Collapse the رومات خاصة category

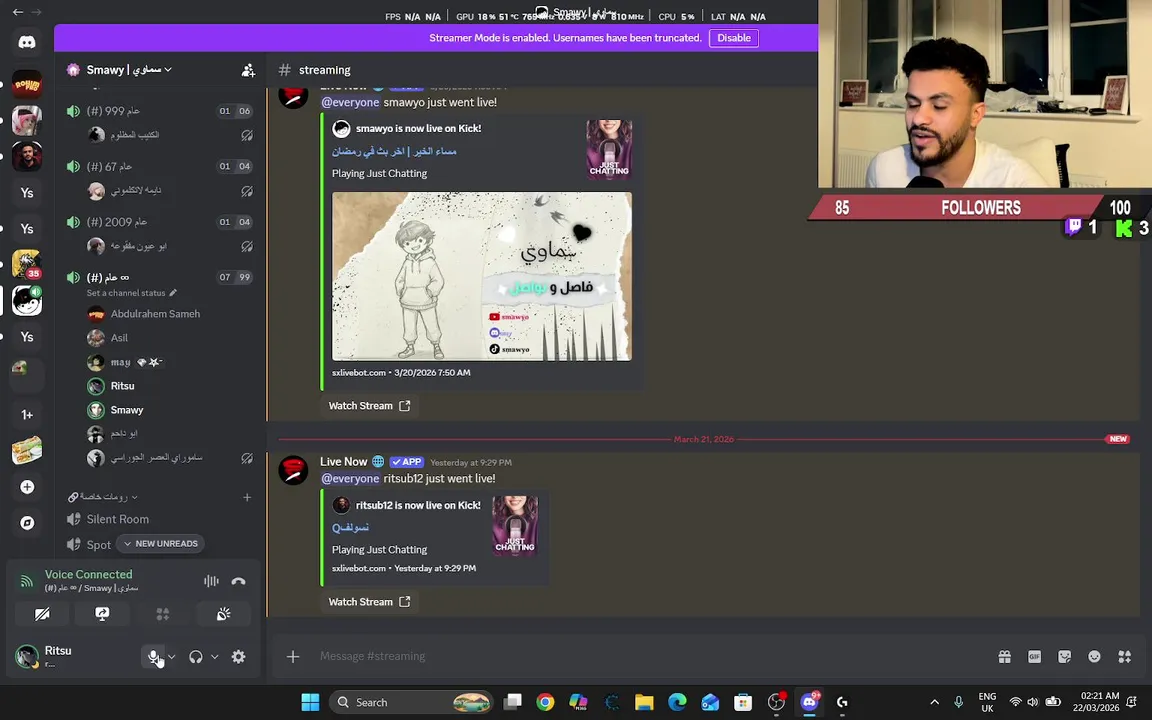[x=103, y=497]
